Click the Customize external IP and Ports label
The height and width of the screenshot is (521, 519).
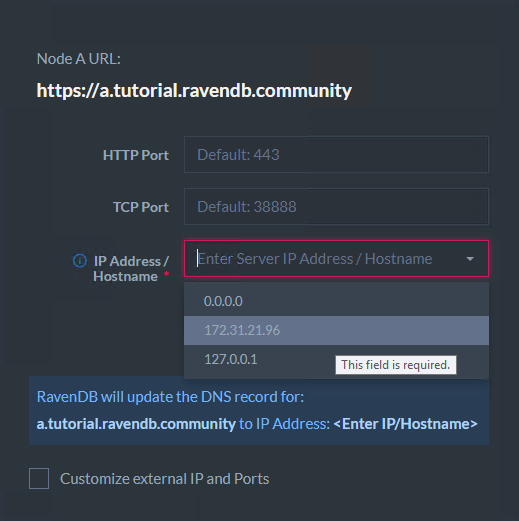165,479
